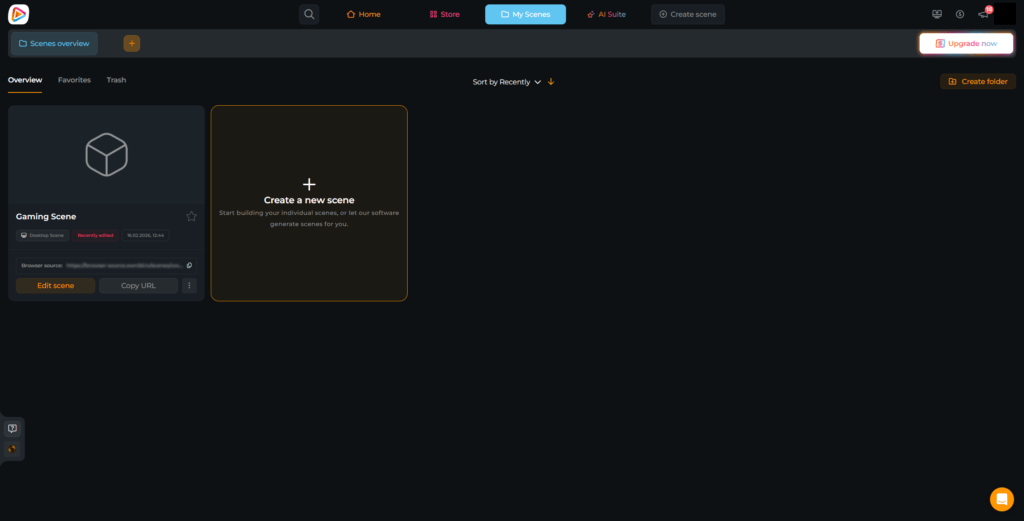Go to Store in top navigation
Screen dimensions: 1024x521
(444, 14)
